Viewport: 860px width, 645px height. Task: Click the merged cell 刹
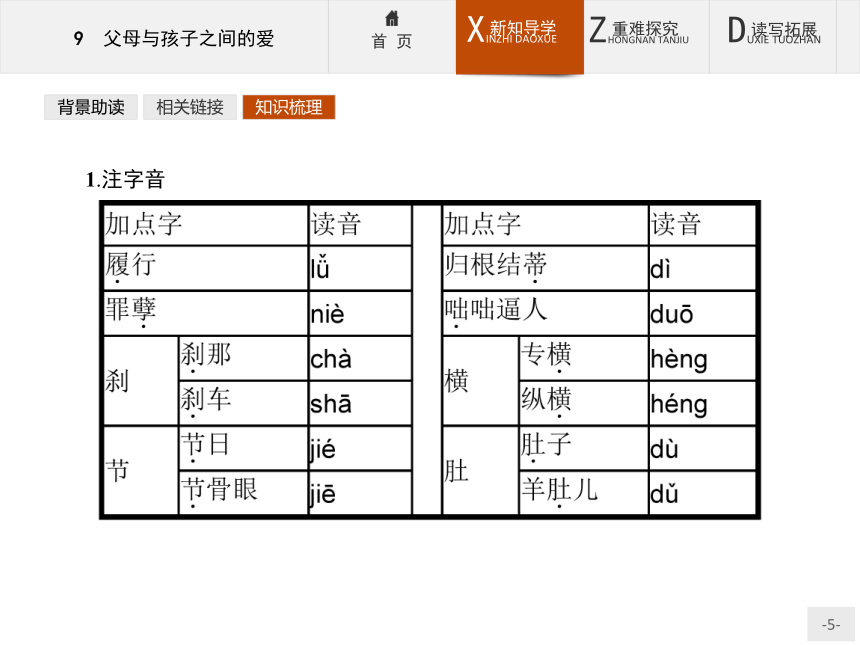click(x=140, y=380)
